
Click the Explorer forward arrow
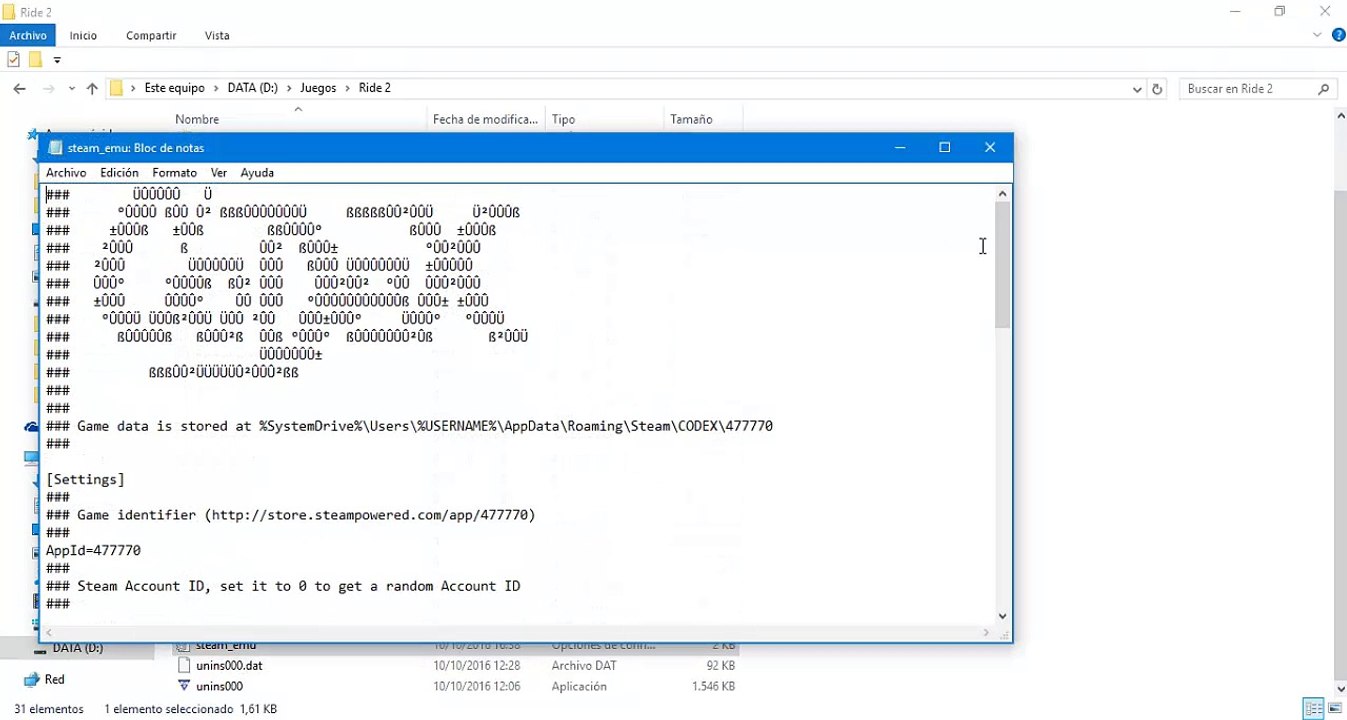(48, 88)
